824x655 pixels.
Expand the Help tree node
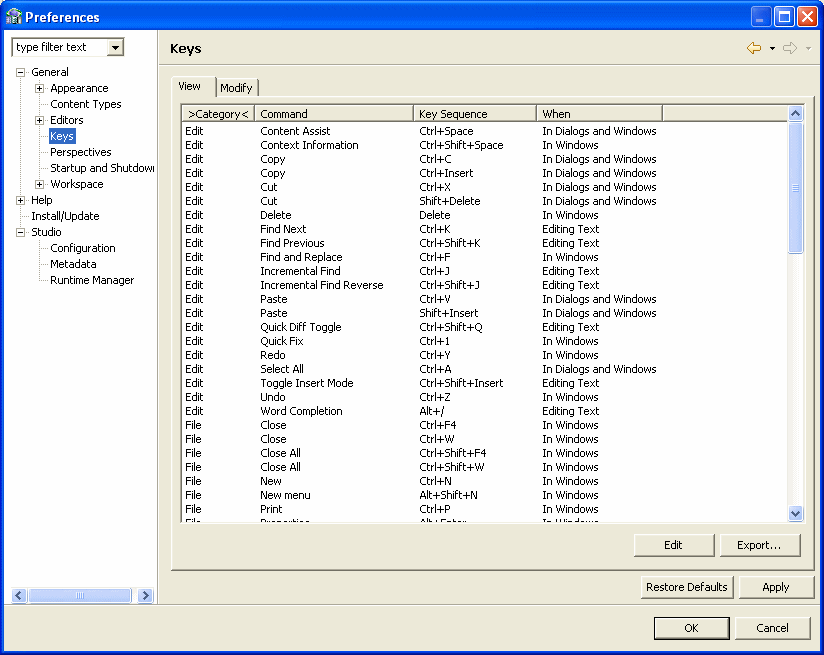(20, 200)
